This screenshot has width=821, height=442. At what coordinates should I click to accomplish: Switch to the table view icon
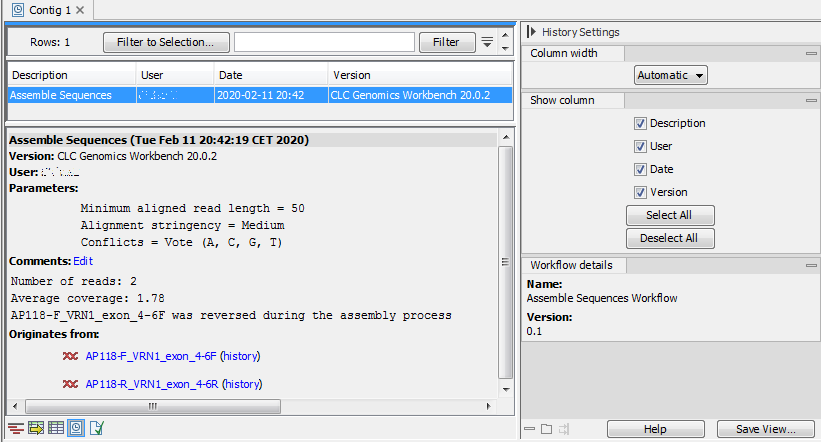point(56,429)
